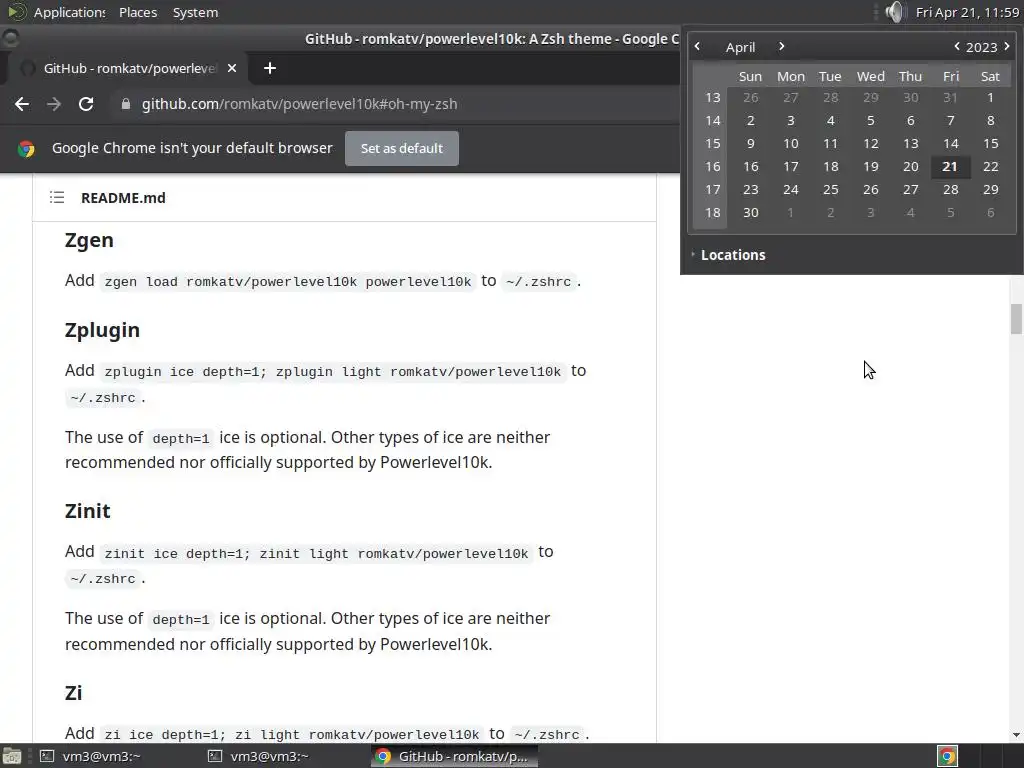Click week number 16 in calendar
Screen dimensions: 1024x768
[712, 167]
